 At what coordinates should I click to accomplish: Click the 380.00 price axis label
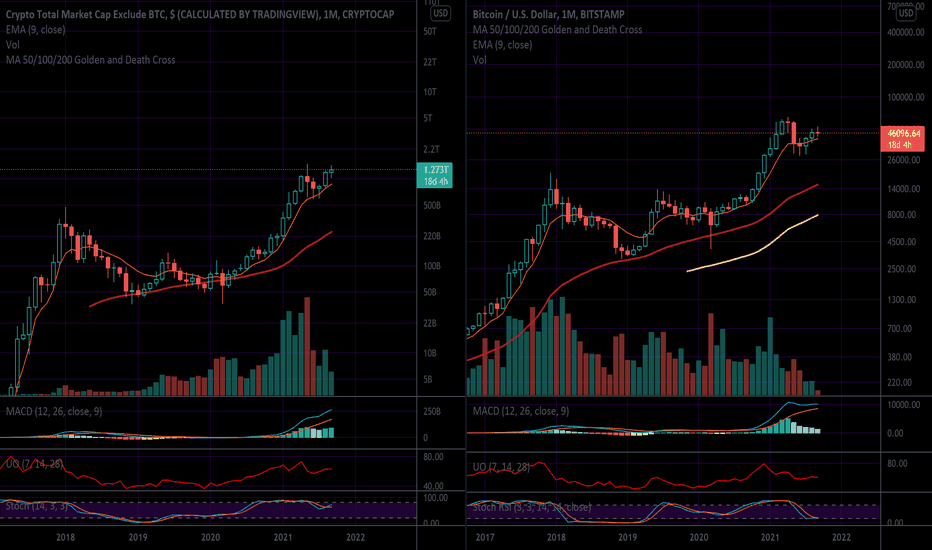(x=900, y=357)
